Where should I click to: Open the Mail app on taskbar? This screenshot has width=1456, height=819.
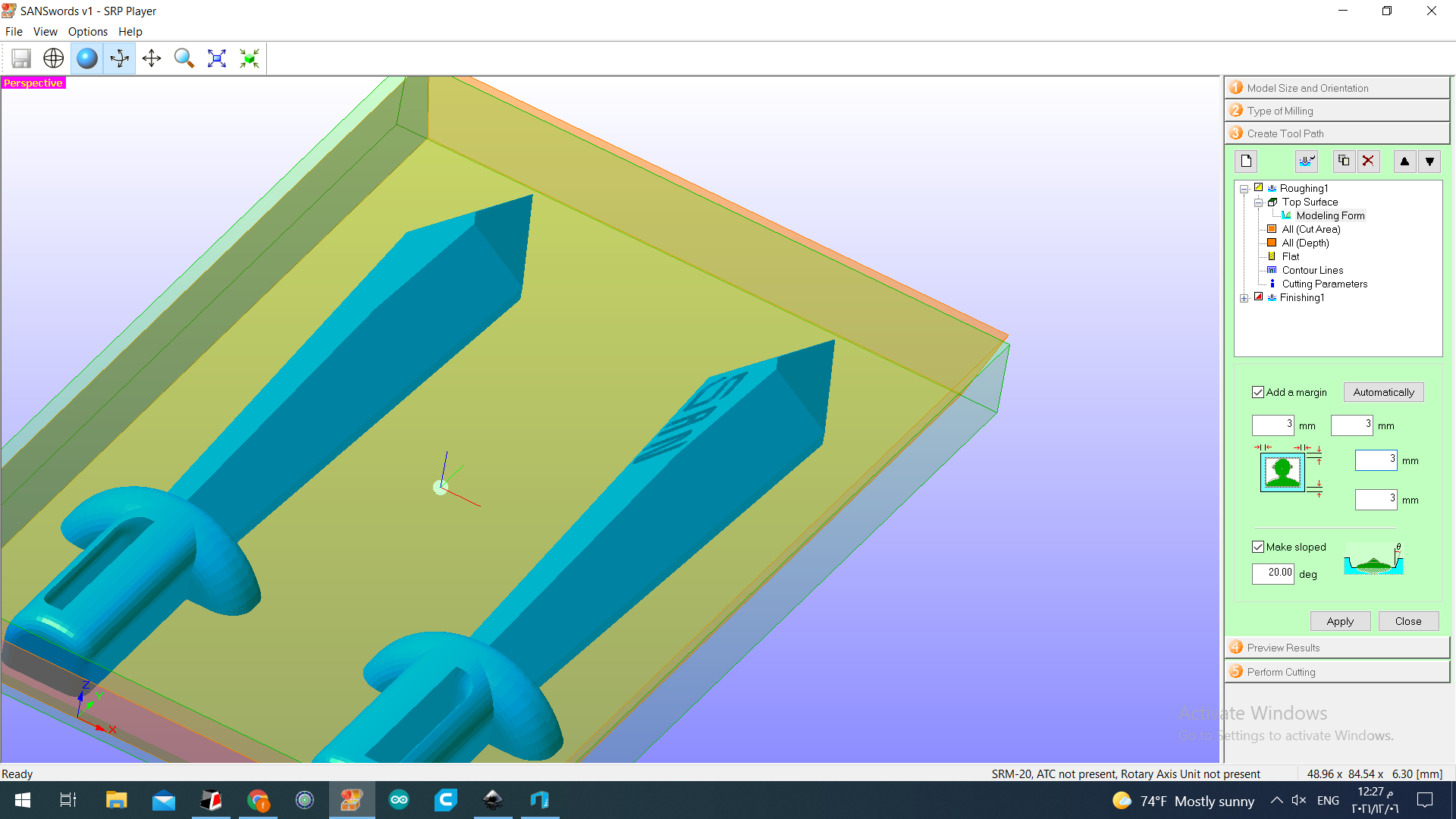(164, 800)
